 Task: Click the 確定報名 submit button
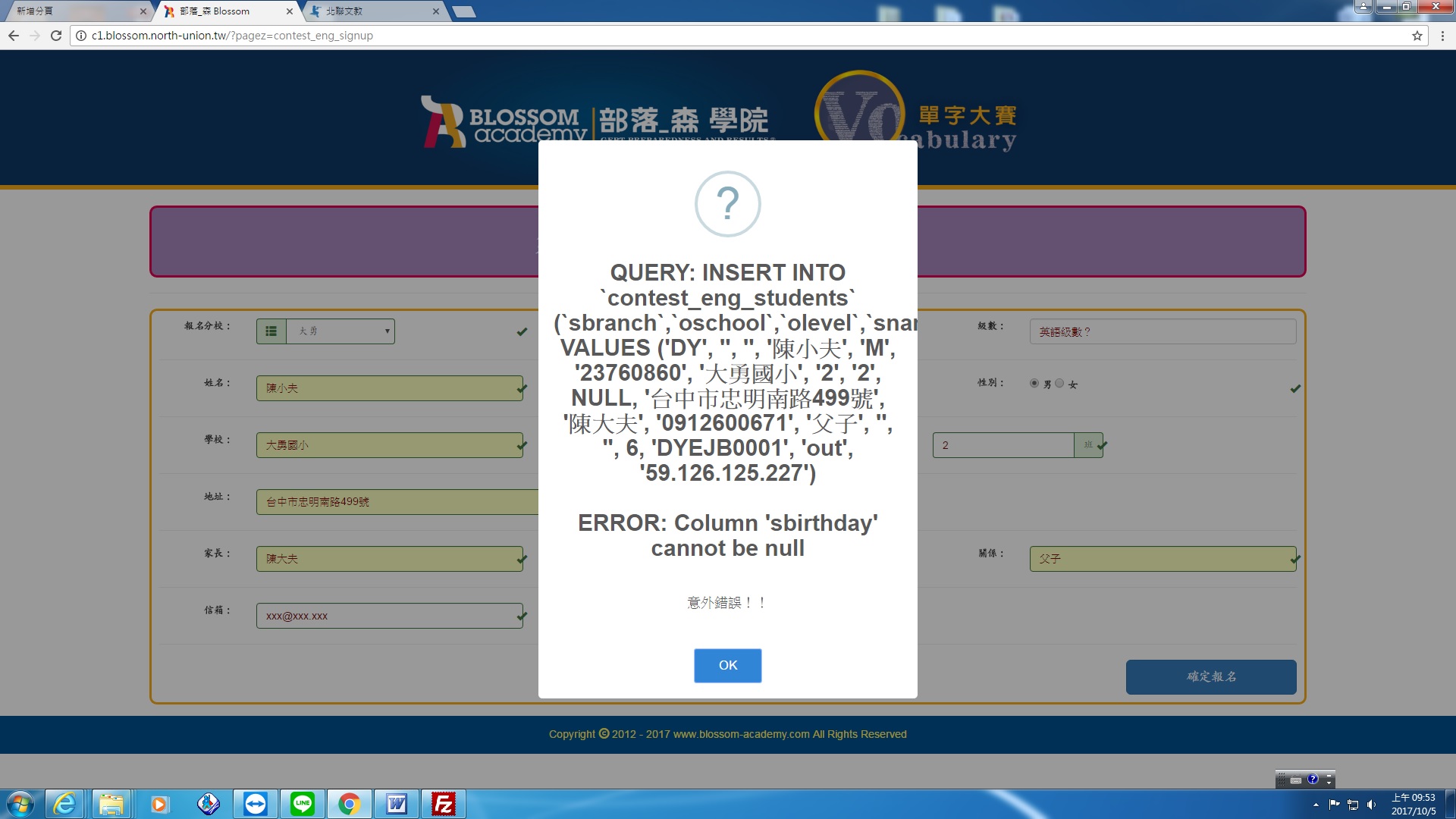point(1210,676)
